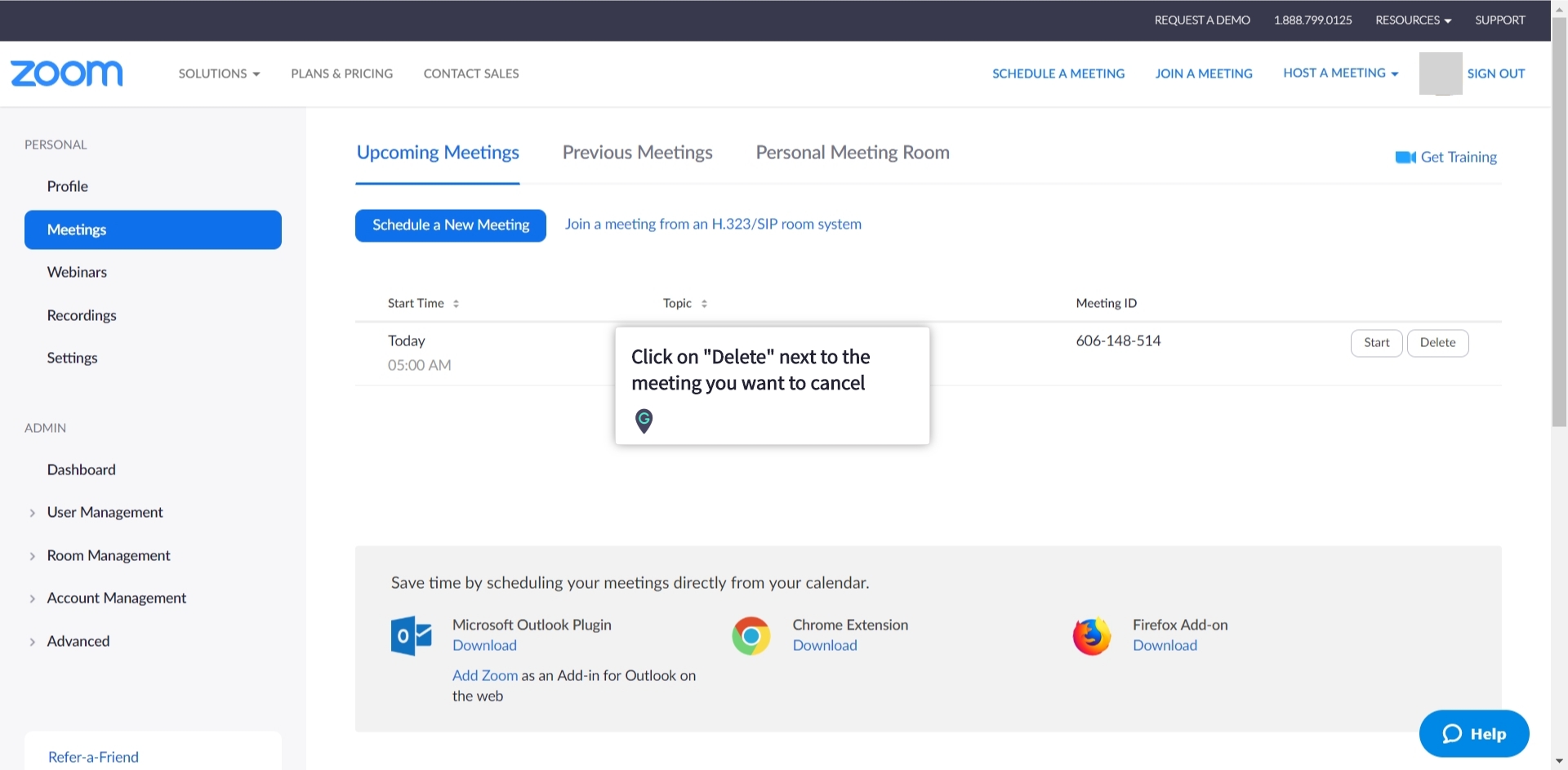
Task: Click Sign Out
Action: tap(1496, 73)
